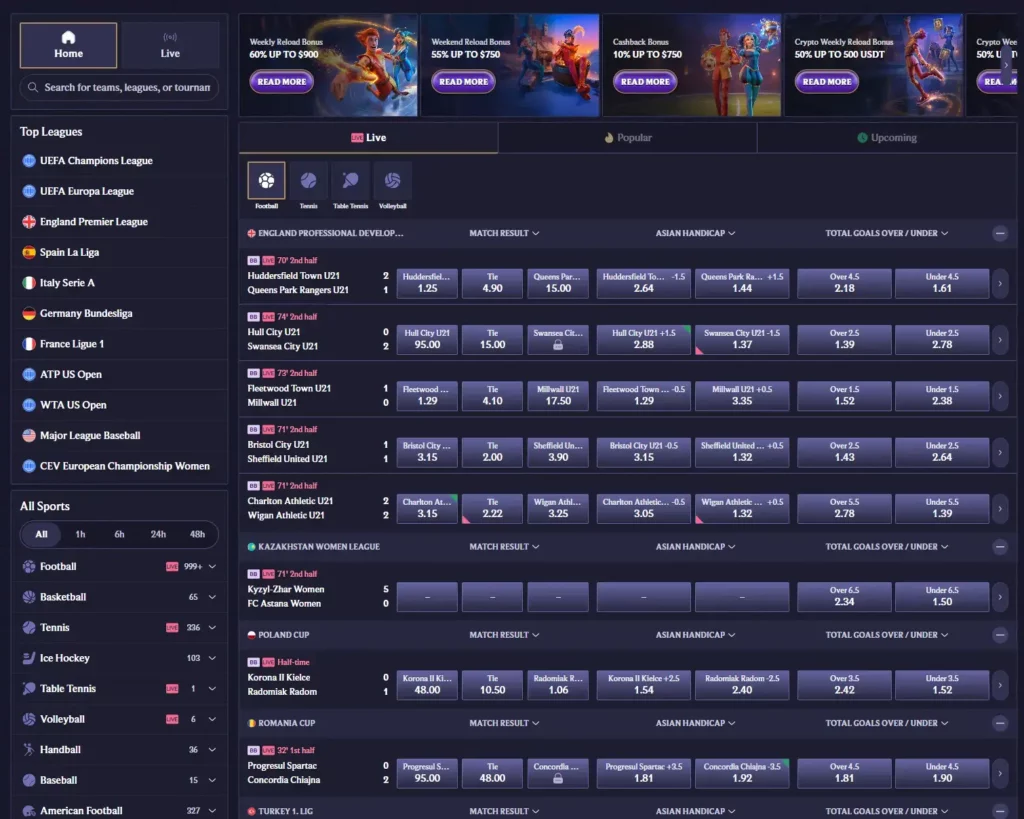Open Asian Handicap dropdown for Kazakhstan Women League
1024x819 pixels.
click(x=696, y=547)
